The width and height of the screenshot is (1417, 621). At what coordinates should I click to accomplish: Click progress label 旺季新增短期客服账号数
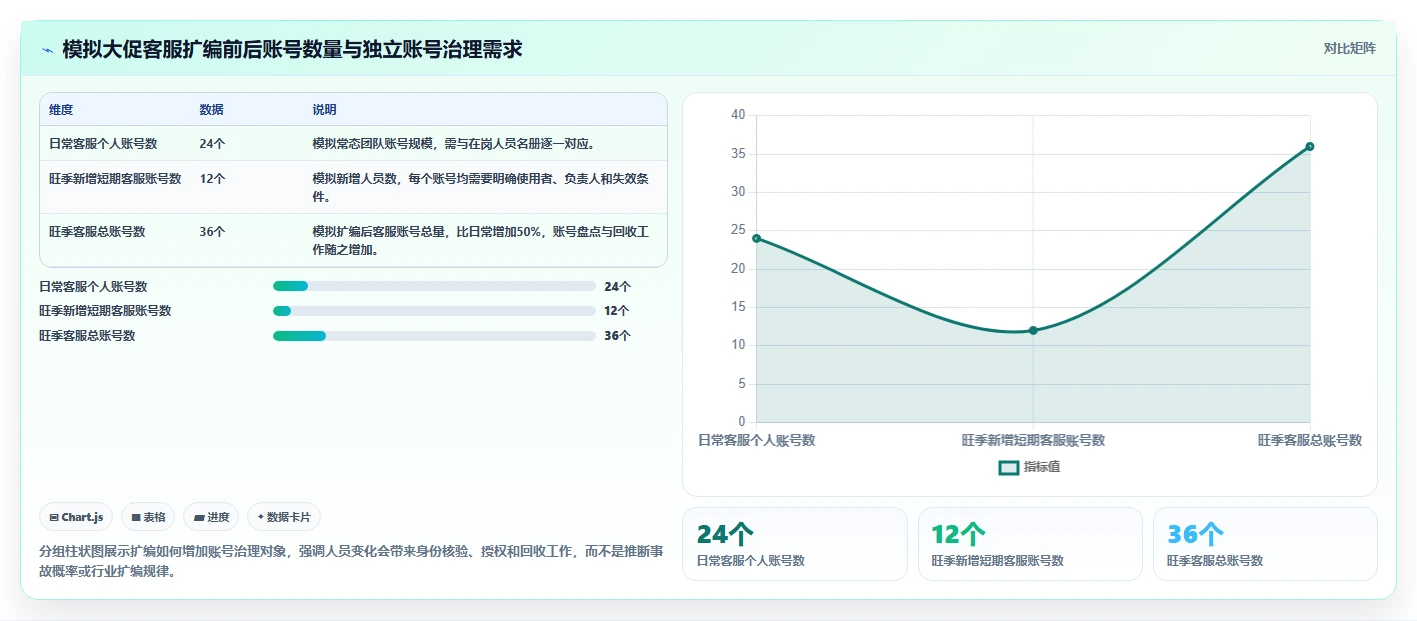[105, 311]
